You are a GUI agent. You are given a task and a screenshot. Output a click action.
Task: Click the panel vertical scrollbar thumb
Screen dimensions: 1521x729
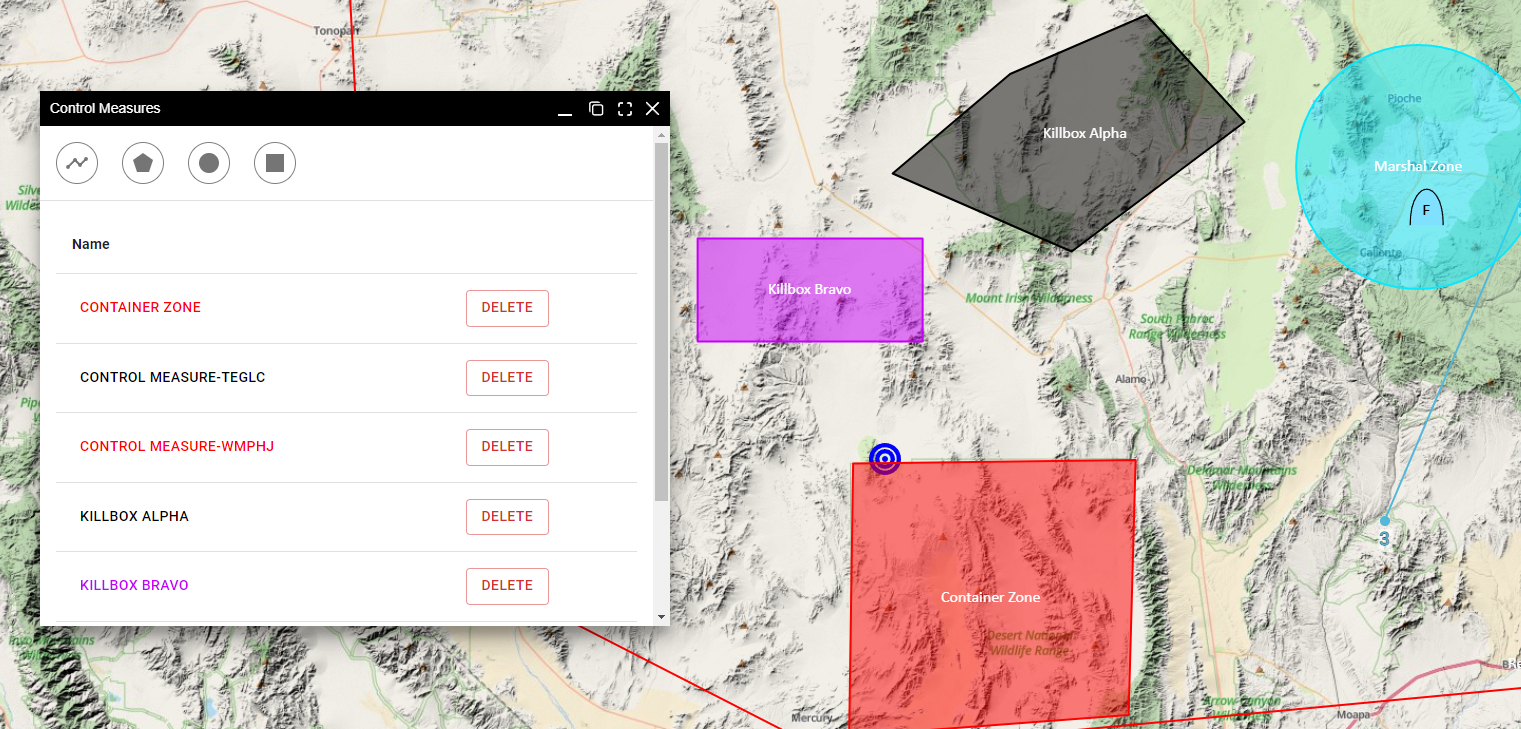click(x=661, y=320)
